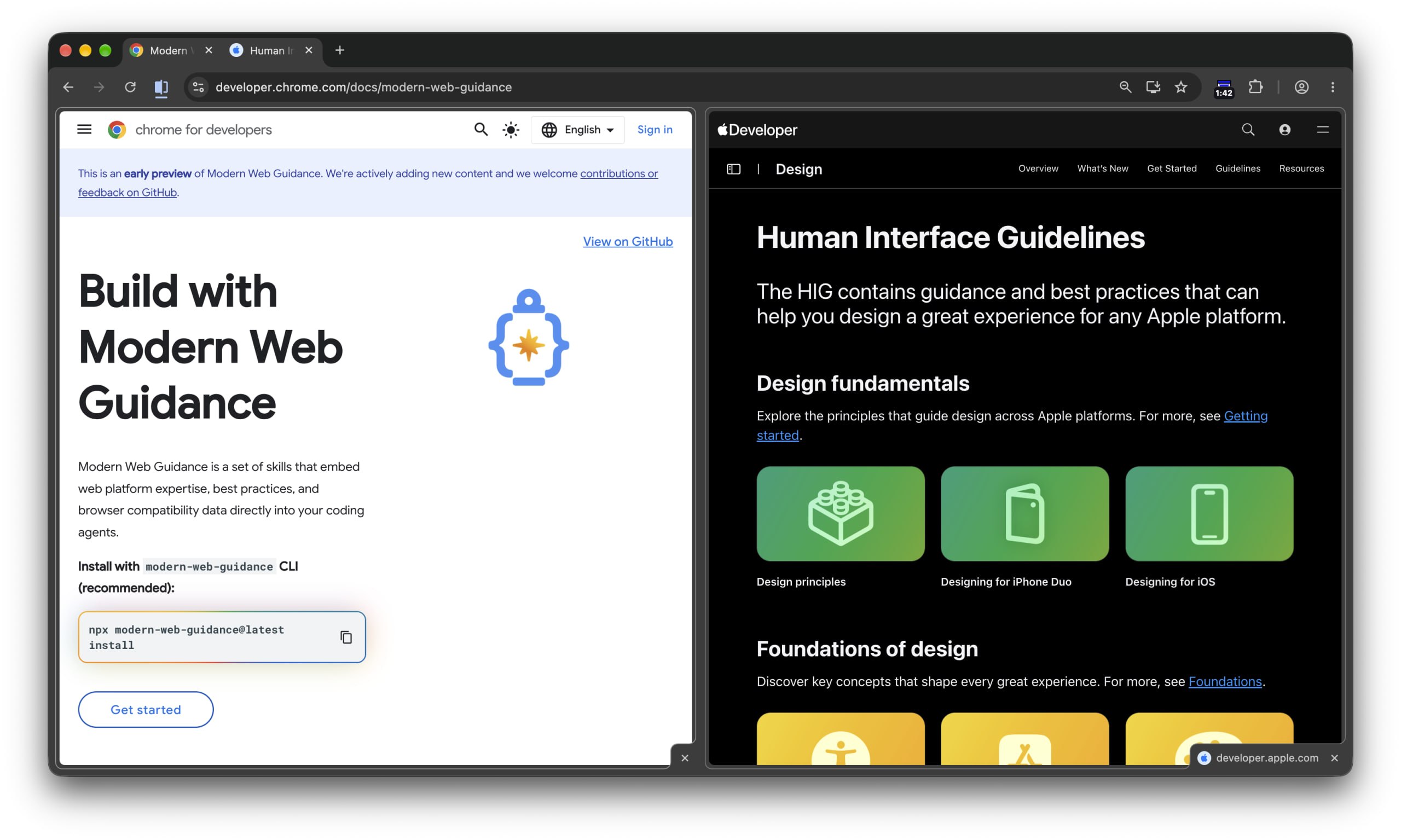Close the Human Interface tab
1401x840 pixels.
[x=309, y=50]
